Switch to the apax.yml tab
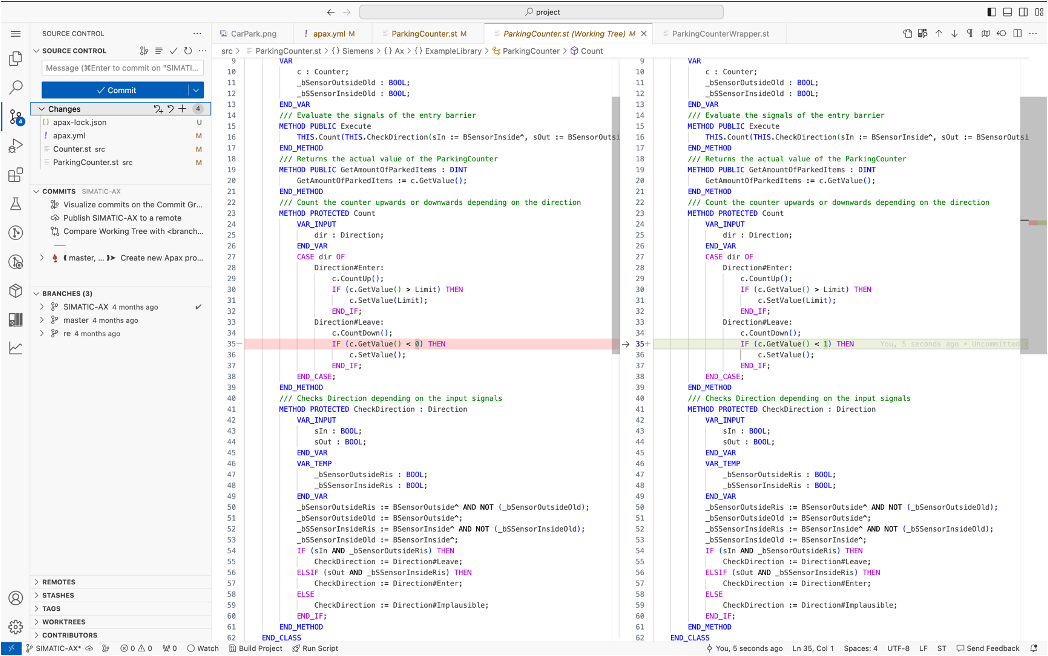This screenshot has width=1048, height=656. pyautogui.click(x=328, y=34)
